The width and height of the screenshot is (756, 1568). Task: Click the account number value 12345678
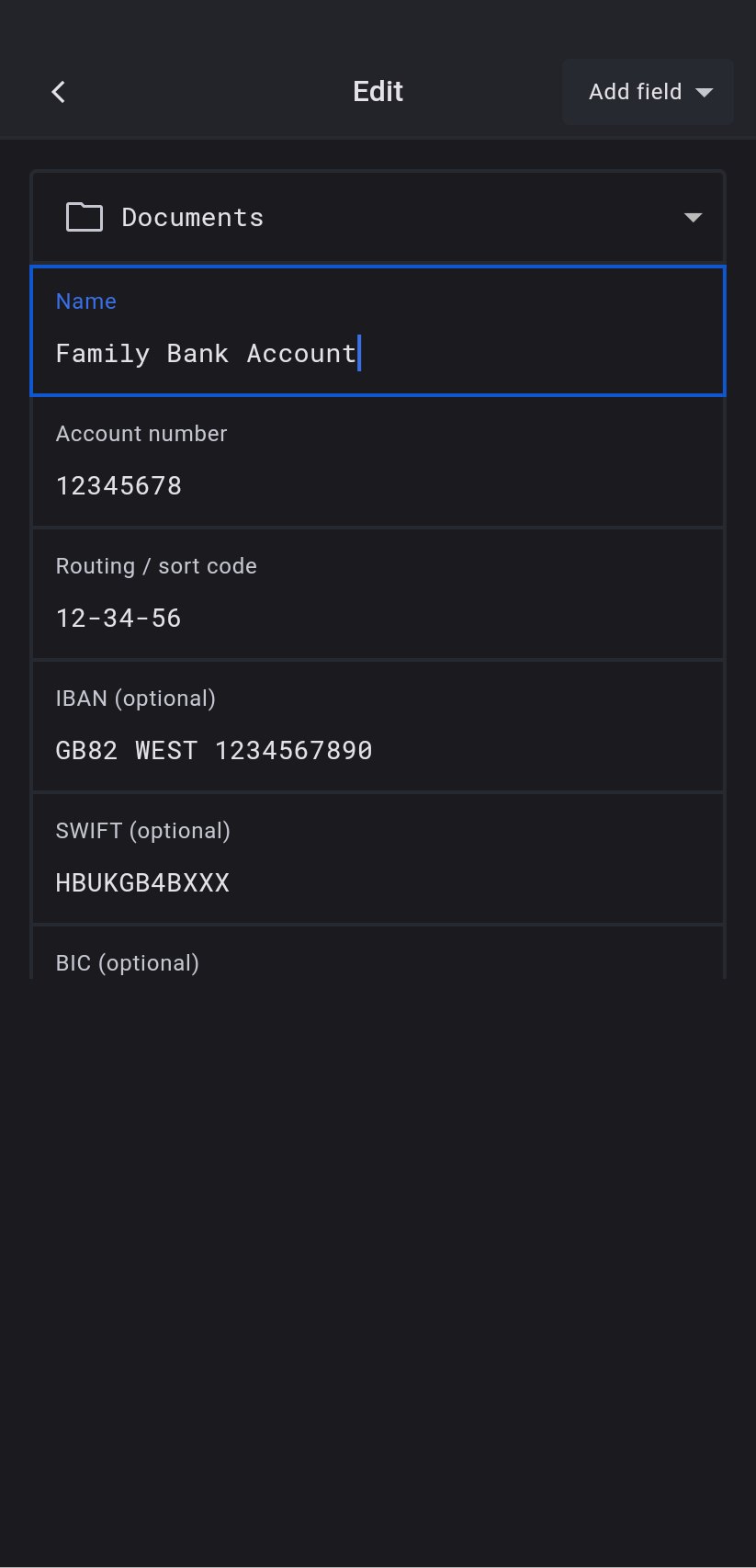(119, 486)
